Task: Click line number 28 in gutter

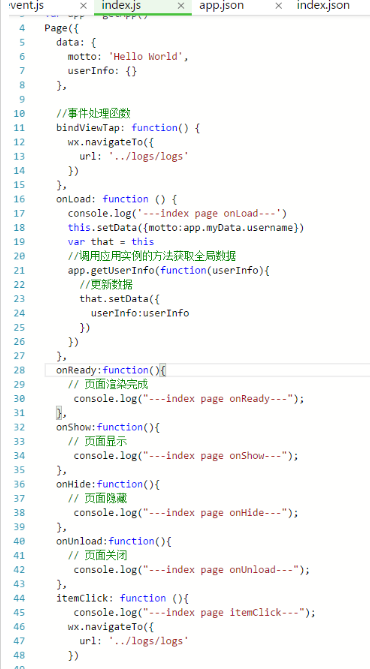Action: 19,370
